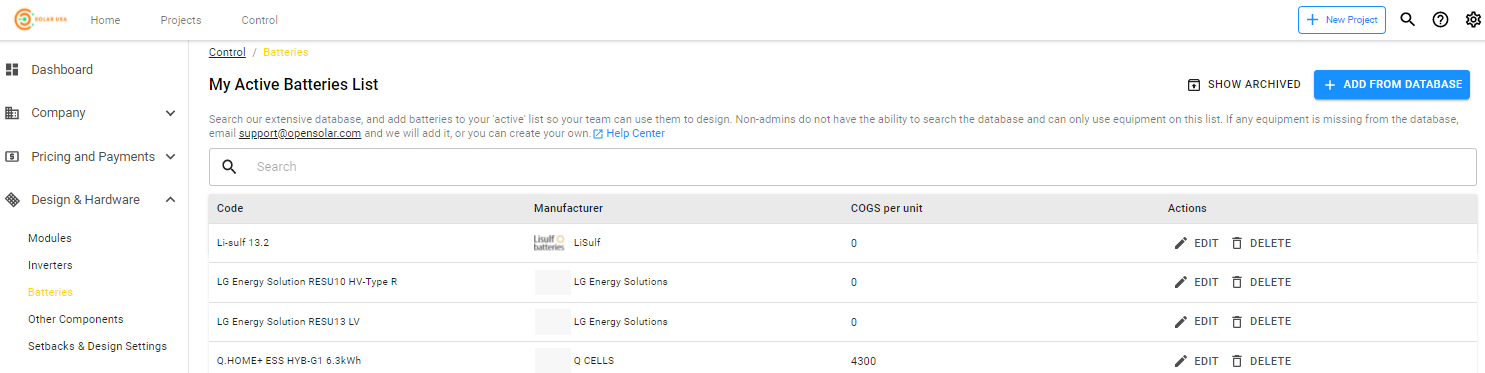The width and height of the screenshot is (1485, 373).
Task: Expand the Pricing and Payments chevron
Action: point(170,157)
